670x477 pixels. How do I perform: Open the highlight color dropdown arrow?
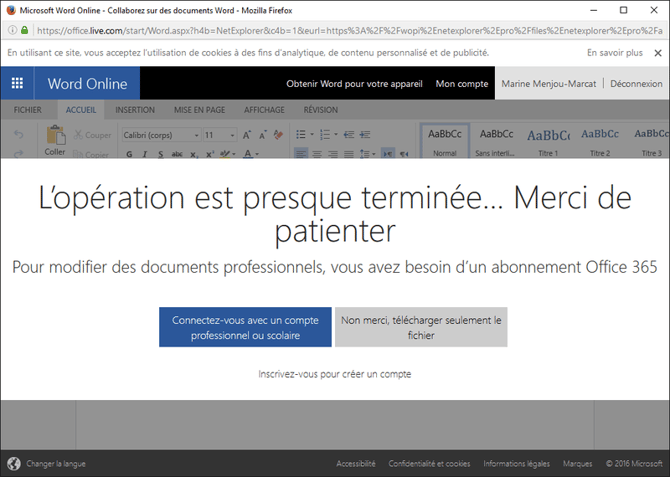[233, 154]
